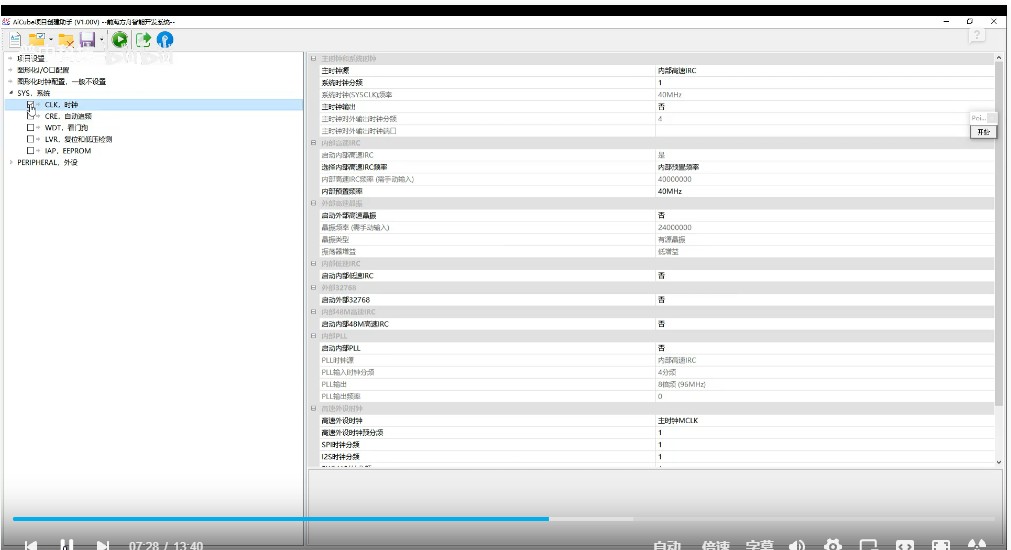The width and height of the screenshot is (1011, 550).
Task: Click the green export icon in toolbar
Action: pos(143,40)
